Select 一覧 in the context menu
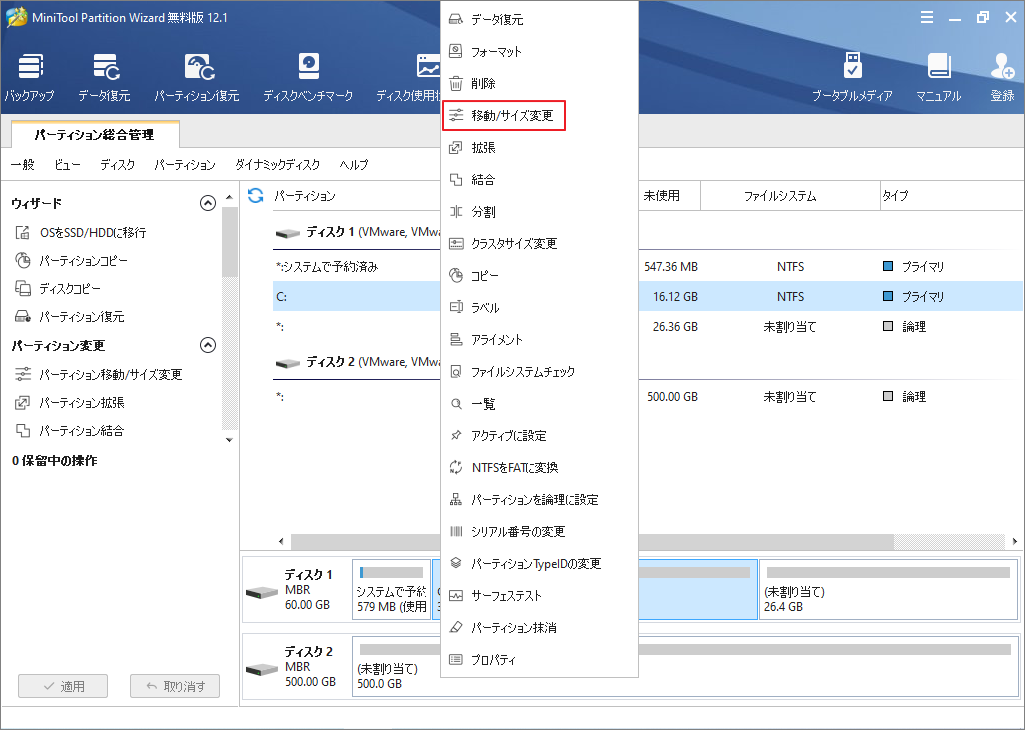This screenshot has height=730, width=1025. [x=539, y=404]
